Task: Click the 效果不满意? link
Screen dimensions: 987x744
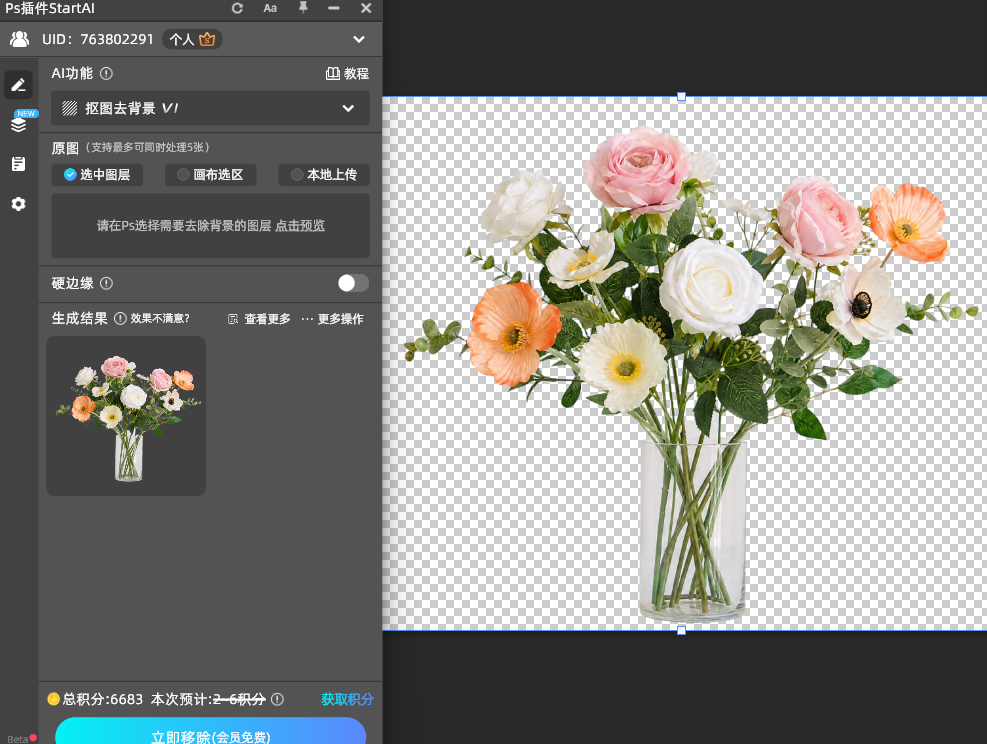Action: 160,318
